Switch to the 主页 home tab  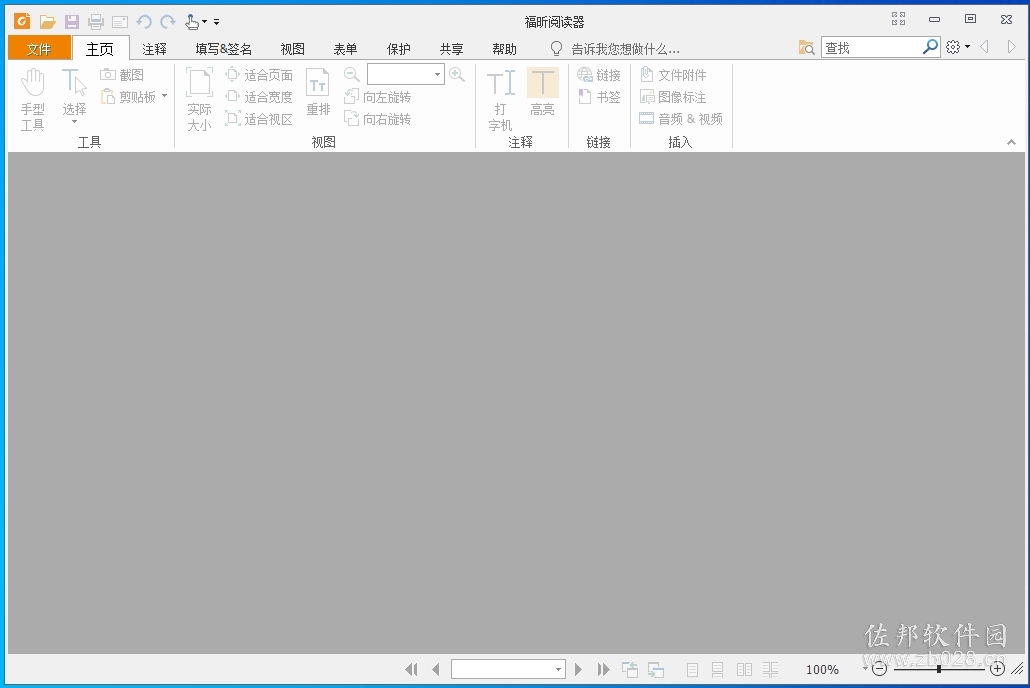click(100, 49)
